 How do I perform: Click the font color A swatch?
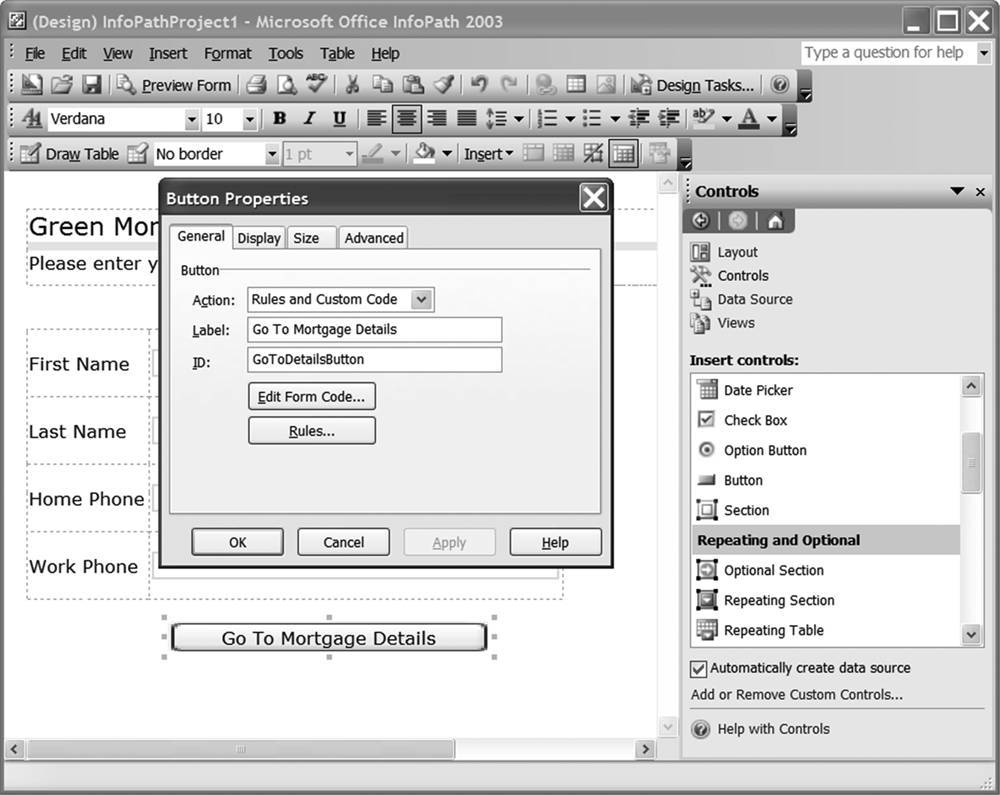click(x=749, y=119)
